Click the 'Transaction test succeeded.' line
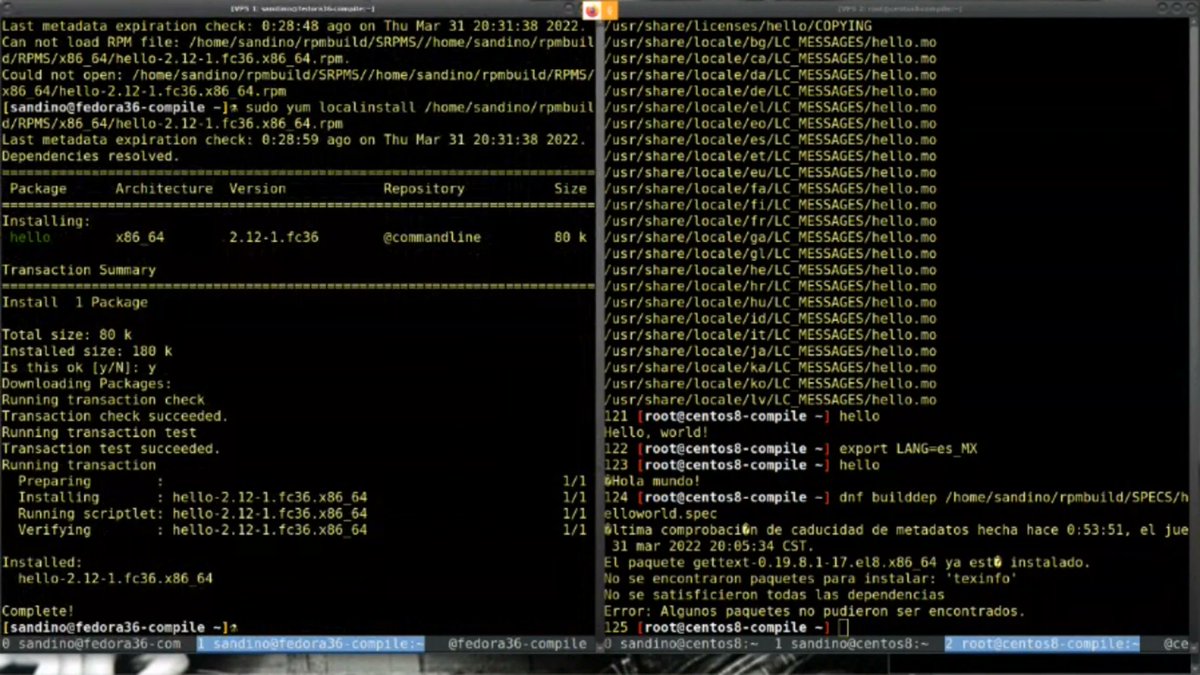 (111, 449)
